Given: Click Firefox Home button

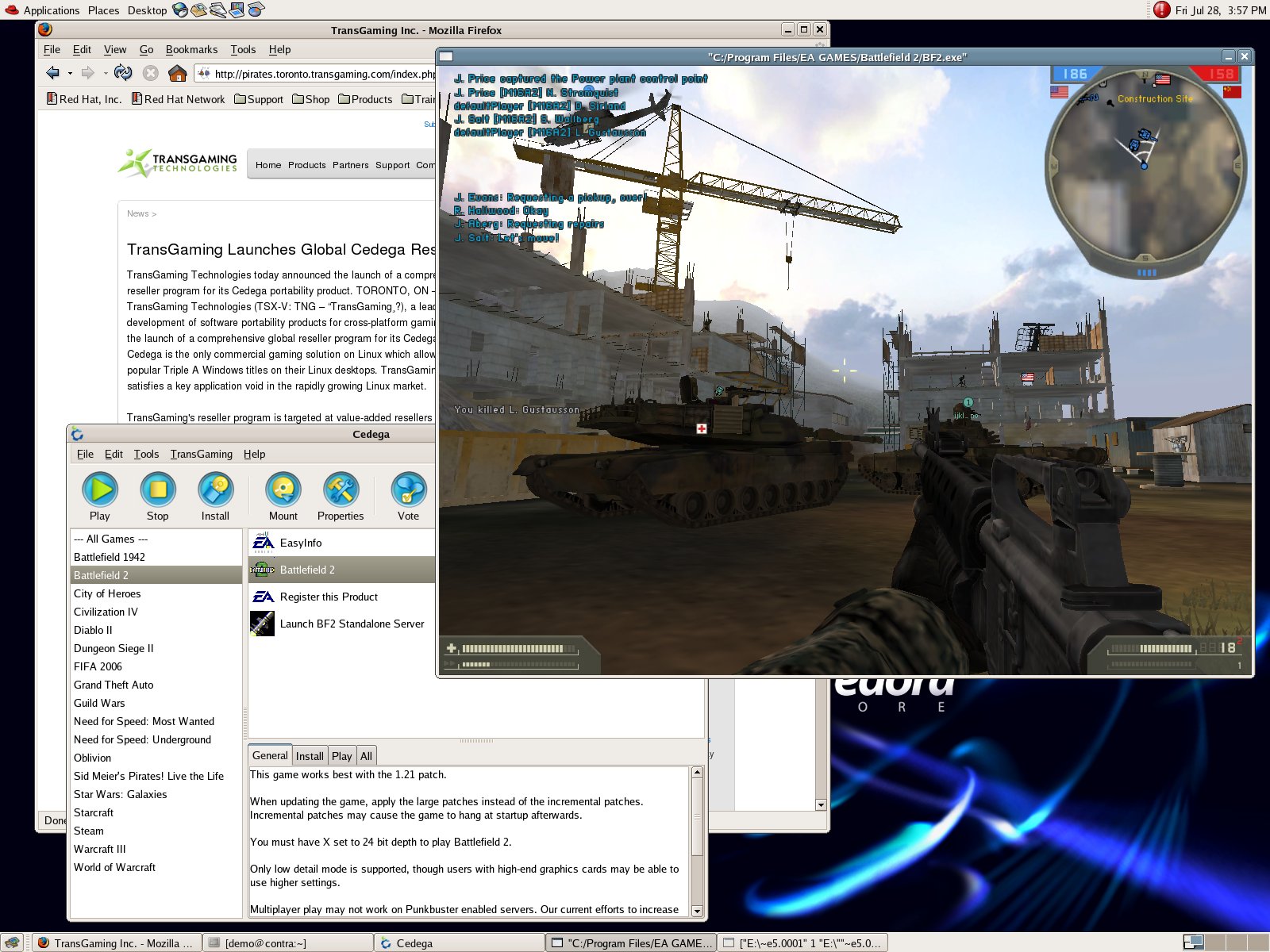Looking at the screenshot, I should 178,73.
